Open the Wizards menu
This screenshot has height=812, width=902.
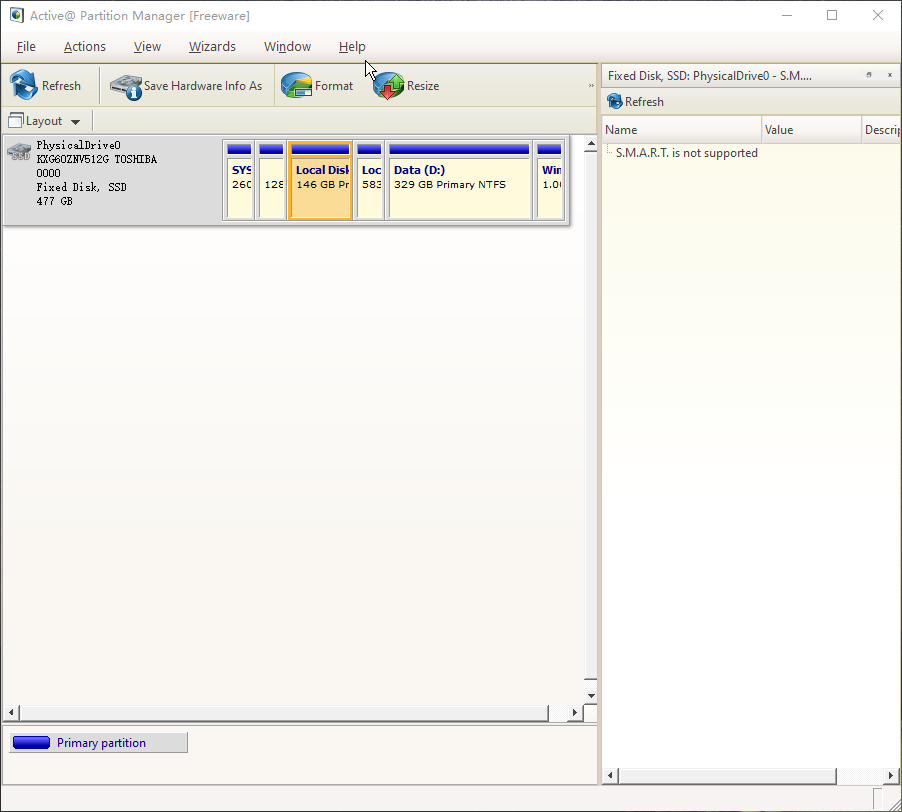pyautogui.click(x=212, y=47)
